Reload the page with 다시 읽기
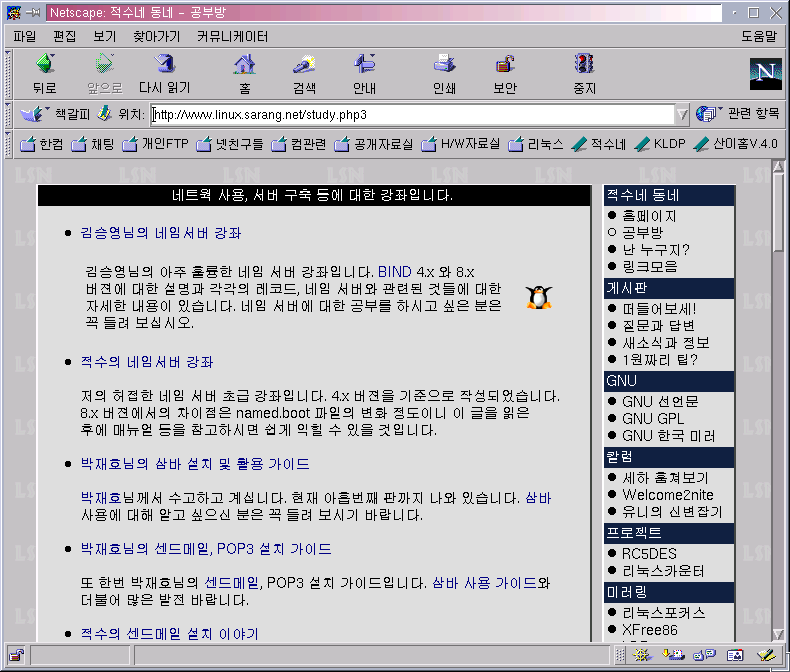The image size is (790, 672). (x=164, y=74)
